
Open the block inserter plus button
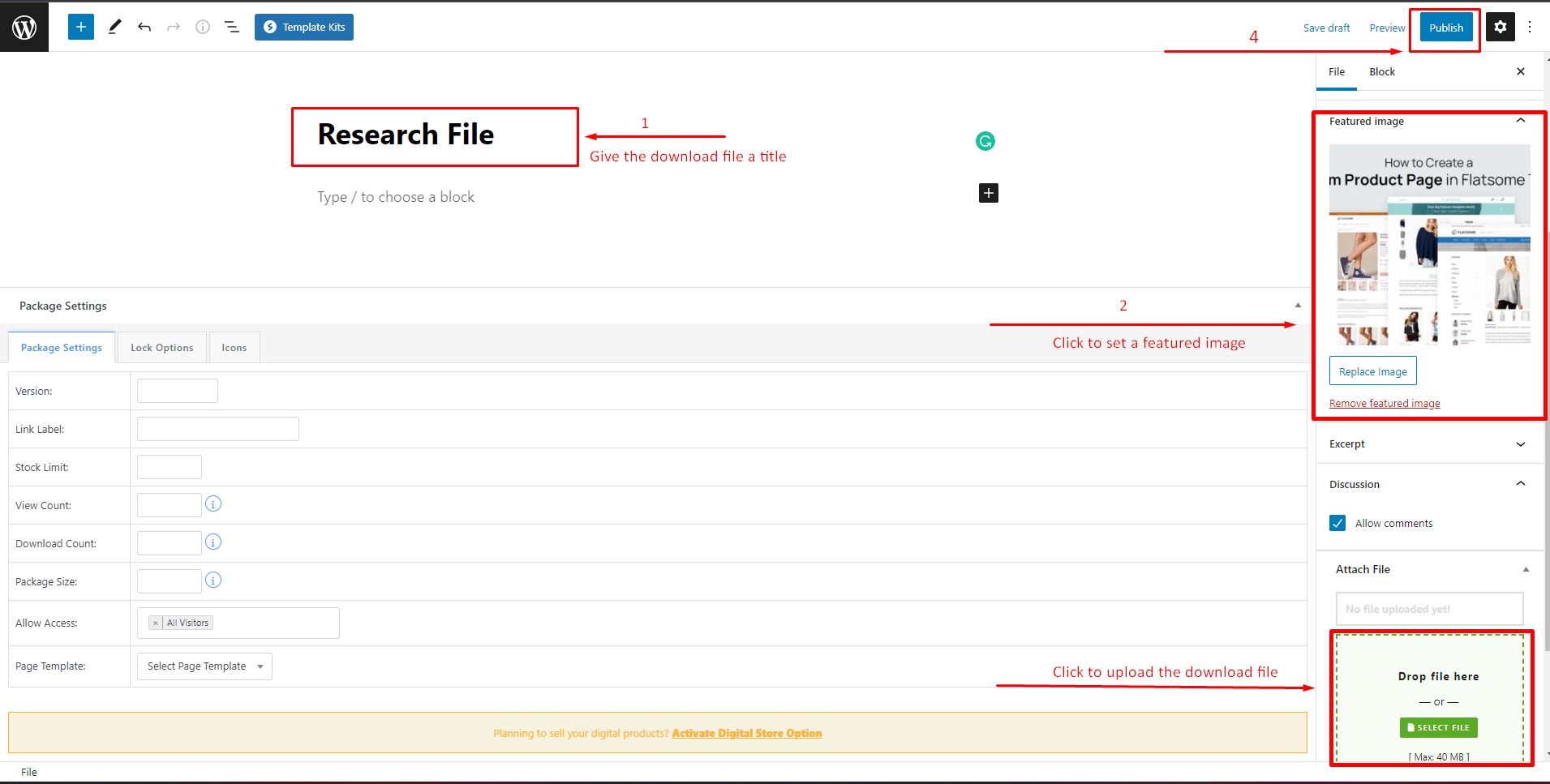81,27
